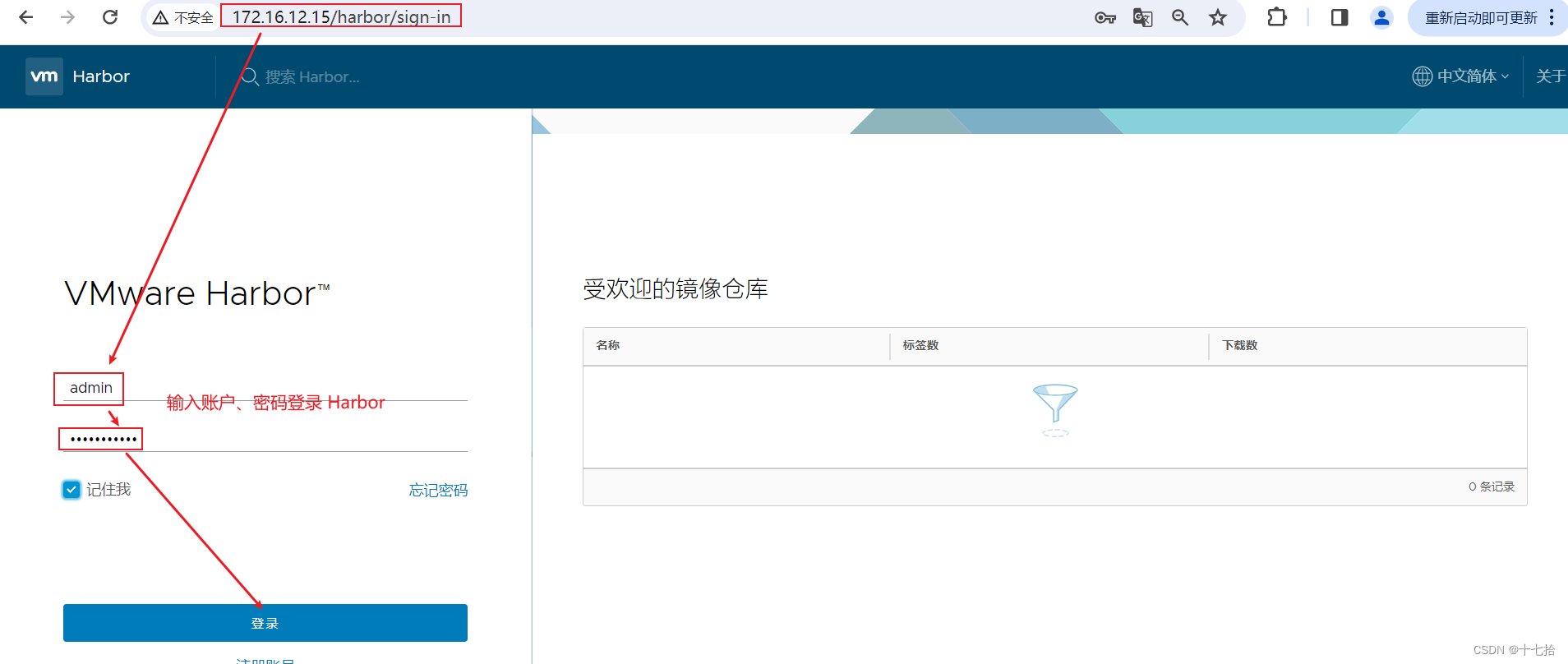Viewport: 1568px width, 664px height.
Task: Go back with the browser back arrow
Action: point(26,17)
